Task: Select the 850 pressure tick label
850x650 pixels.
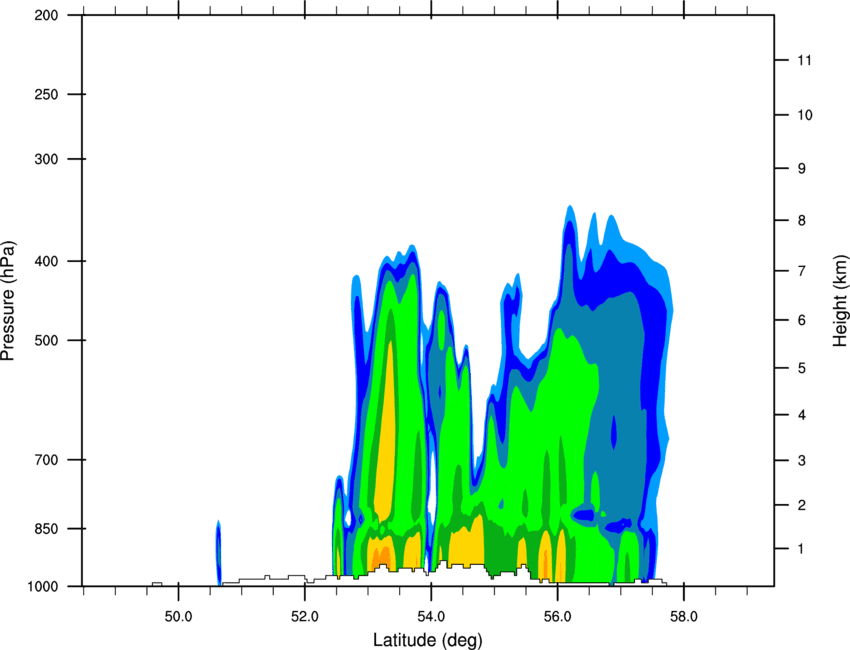Action: coord(46,529)
